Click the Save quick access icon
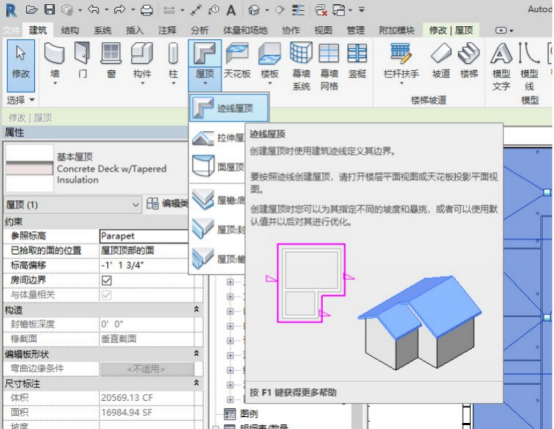The image size is (554, 429). pos(49,10)
